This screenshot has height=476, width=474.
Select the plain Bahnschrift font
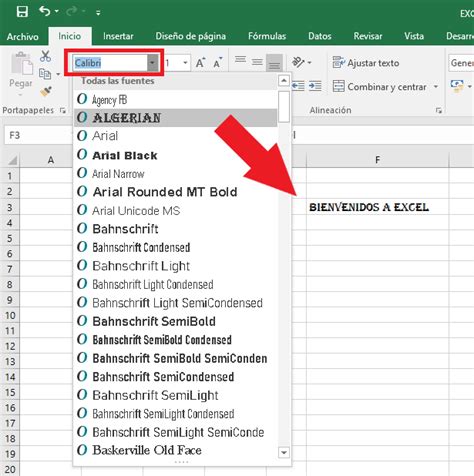coord(175,229)
